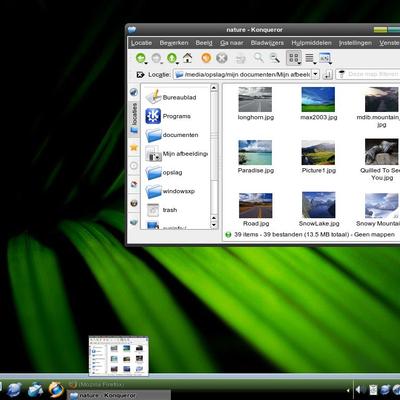Screen dimensions: 400x400
Task: Toggle image preview view button
Action: click(324, 58)
